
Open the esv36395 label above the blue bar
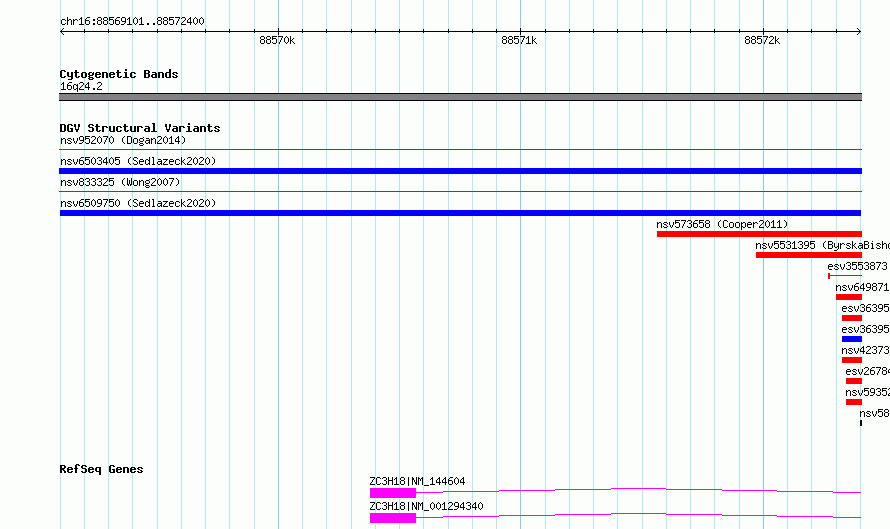pyautogui.click(x=865, y=329)
